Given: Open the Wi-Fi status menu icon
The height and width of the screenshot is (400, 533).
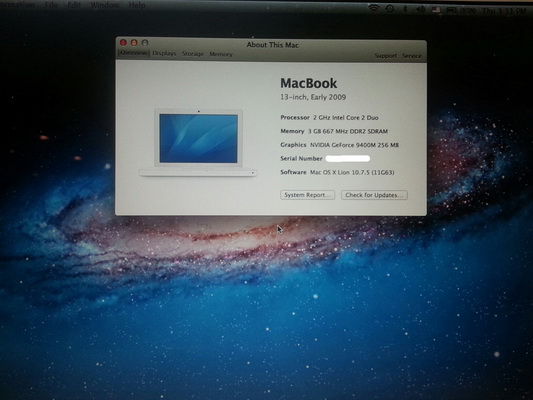Looking at the screenshot, I should coord(374,9).
